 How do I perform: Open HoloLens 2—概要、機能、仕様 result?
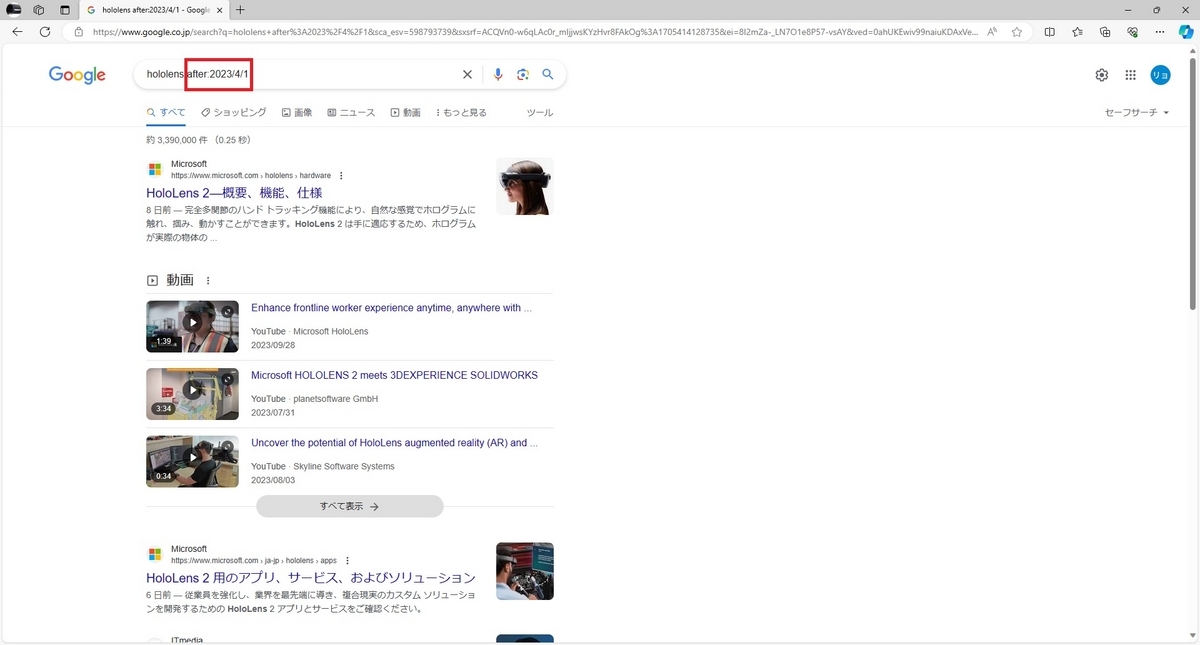click(234, 192)
